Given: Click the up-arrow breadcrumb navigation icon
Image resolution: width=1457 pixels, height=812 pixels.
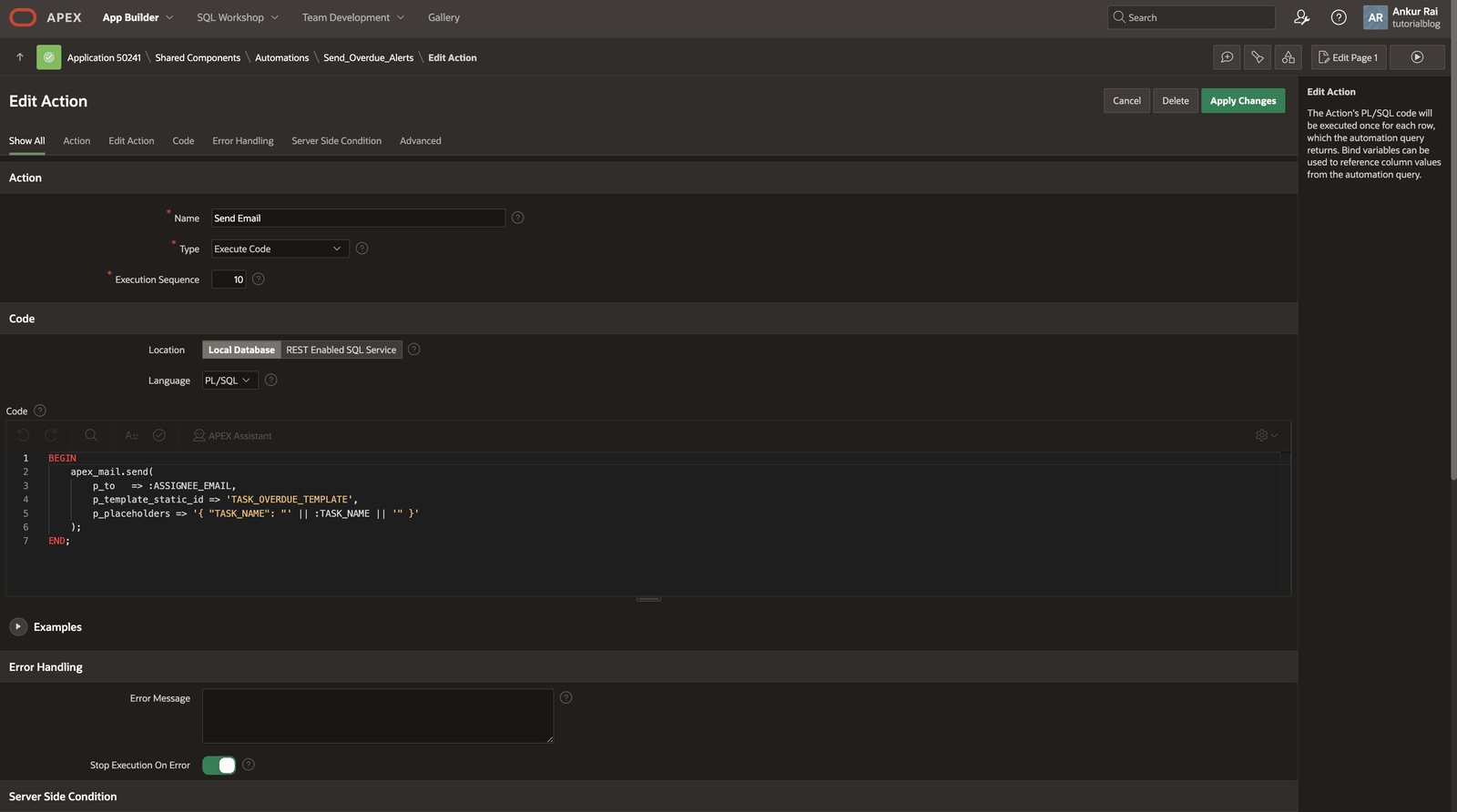Looking at the screenshot, I should click(x=20, y=57).
